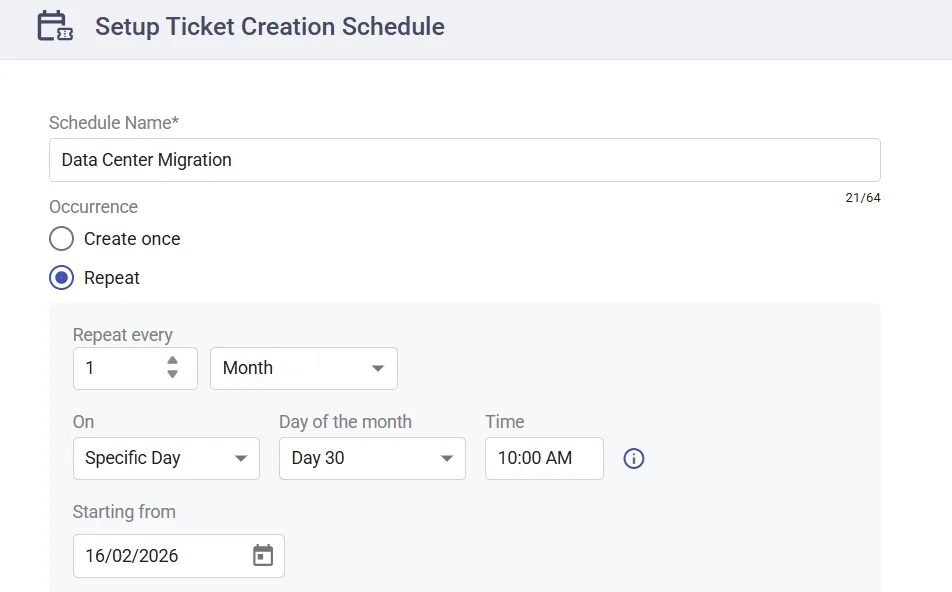Select the Create once radio button
The height and width of the screenshot is (592, 952).
click(61, 239)
